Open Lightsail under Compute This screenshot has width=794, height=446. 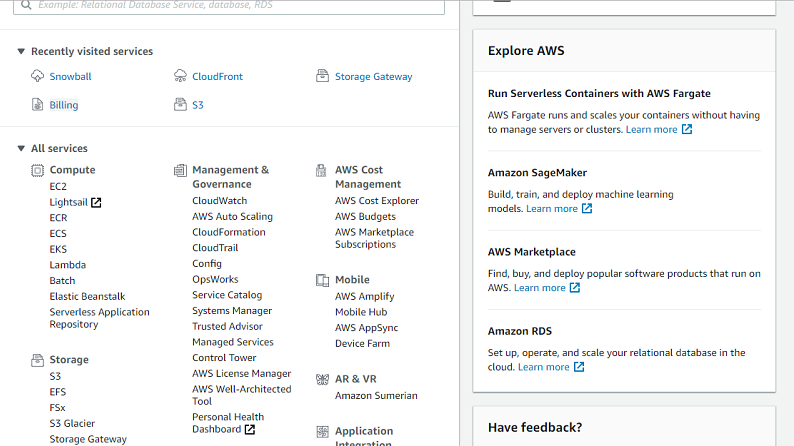point(68,202)
